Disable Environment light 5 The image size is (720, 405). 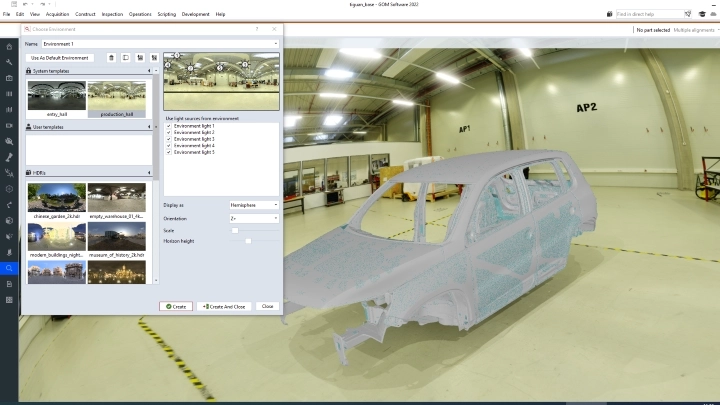tap(168, 152)
